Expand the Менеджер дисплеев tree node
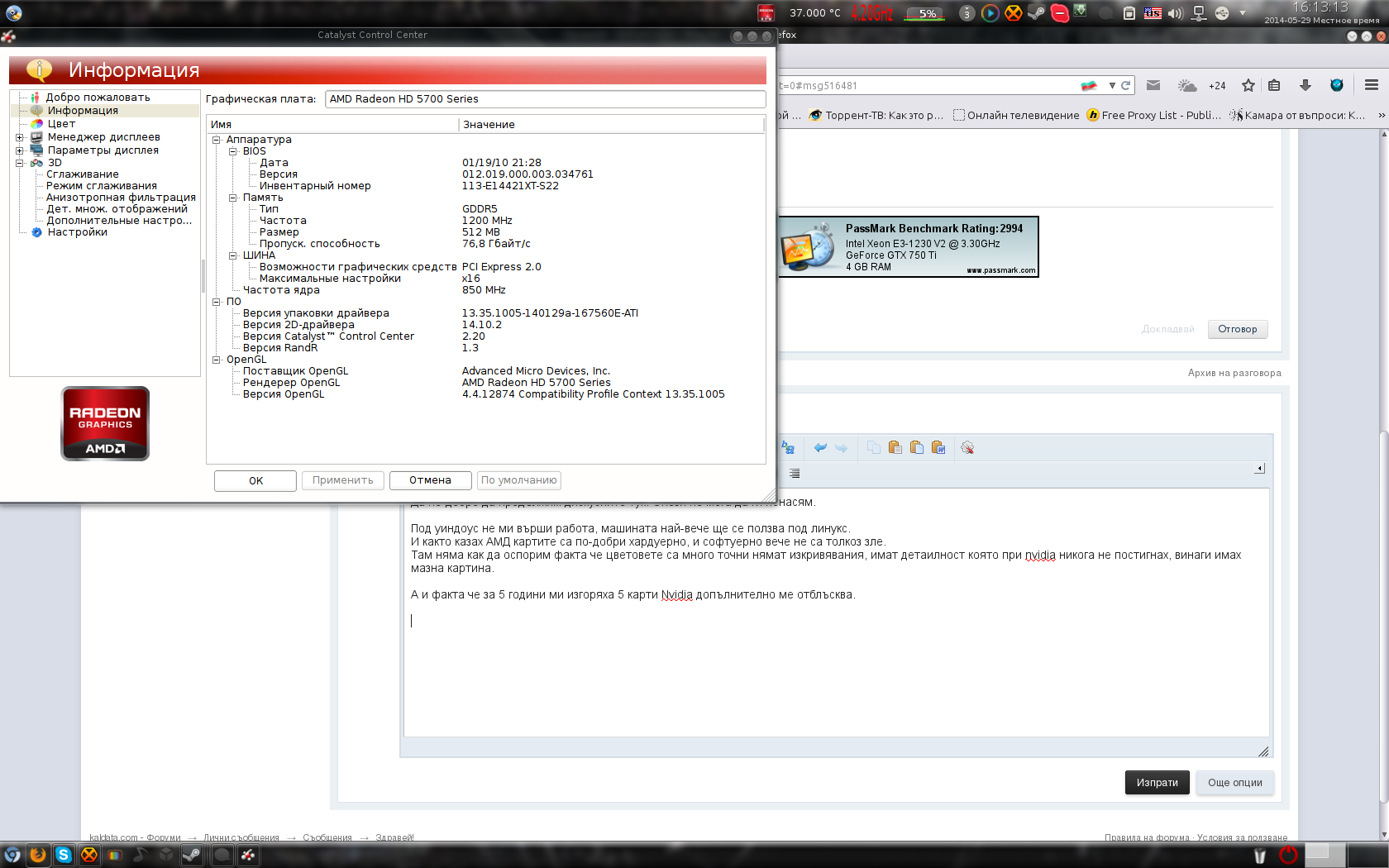 click(x=20, y=137)
